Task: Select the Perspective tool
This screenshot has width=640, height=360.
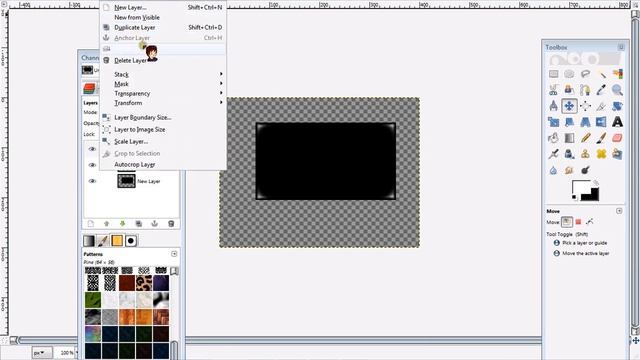Action: coord(585,122)
